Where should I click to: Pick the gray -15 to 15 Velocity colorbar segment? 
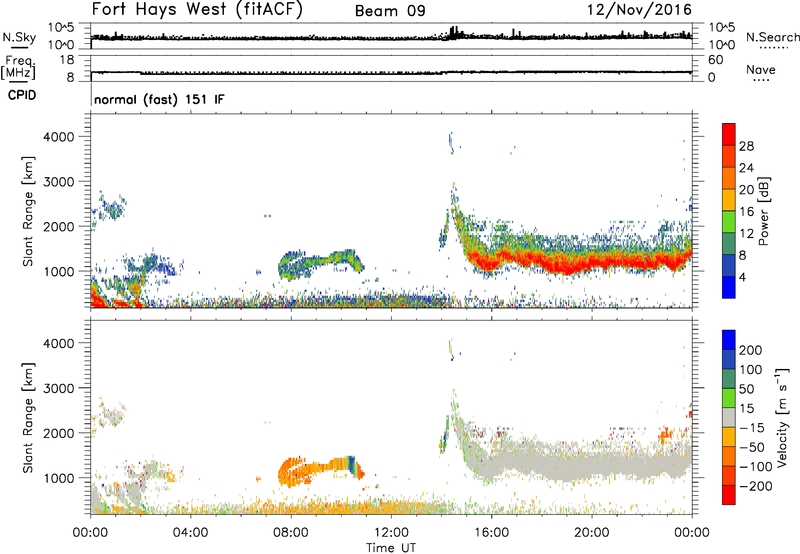[x=729, y=417]
